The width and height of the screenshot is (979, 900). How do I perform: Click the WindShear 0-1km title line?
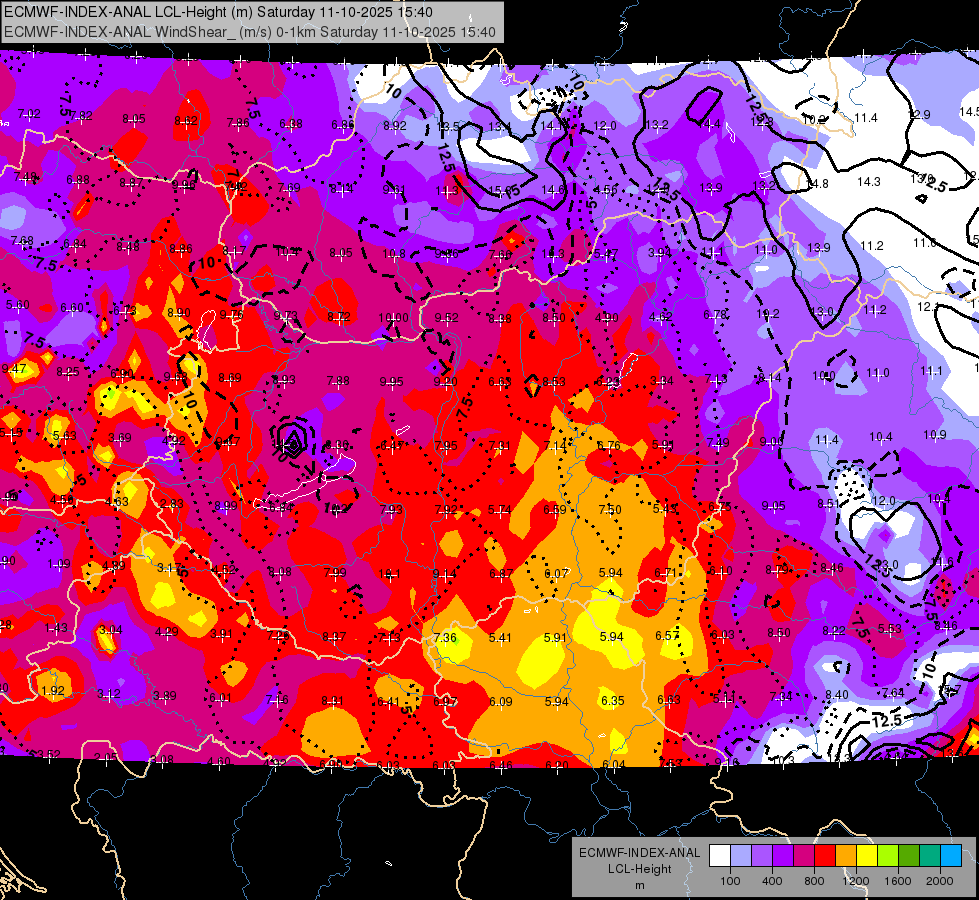pyautogui.click(x=250, y=32)
